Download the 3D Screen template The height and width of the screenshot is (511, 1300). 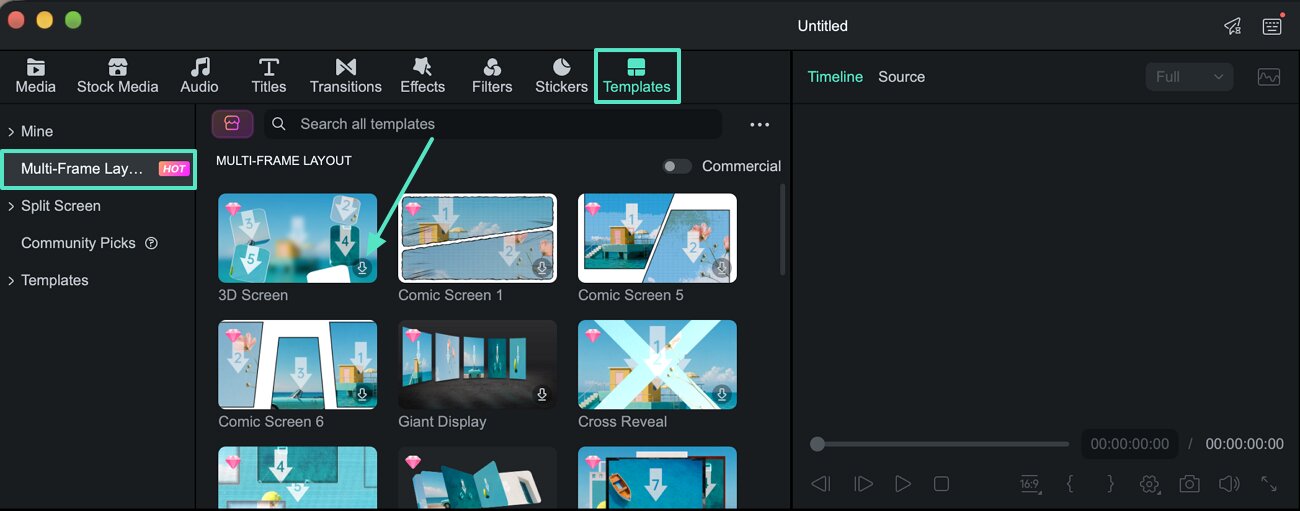362,268
